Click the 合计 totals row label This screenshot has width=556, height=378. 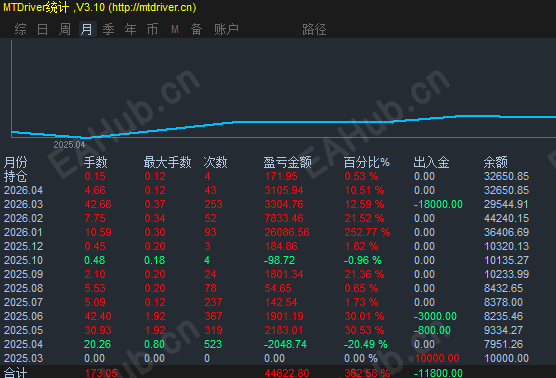point(16,373)
